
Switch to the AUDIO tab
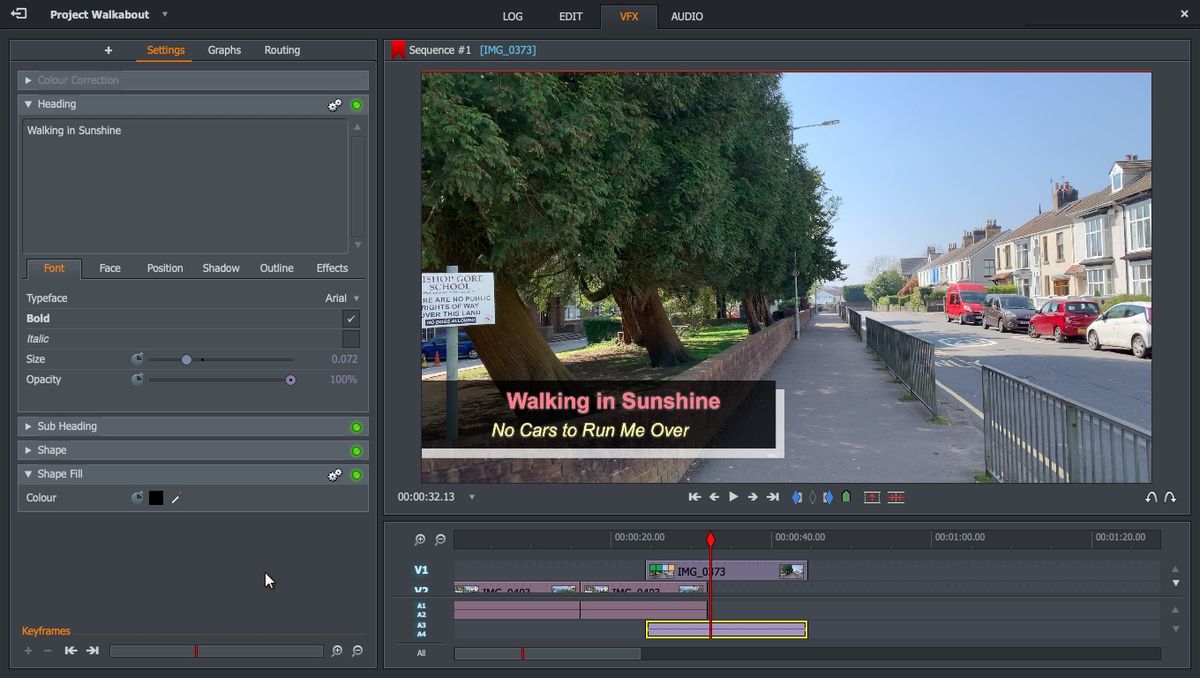686,16
